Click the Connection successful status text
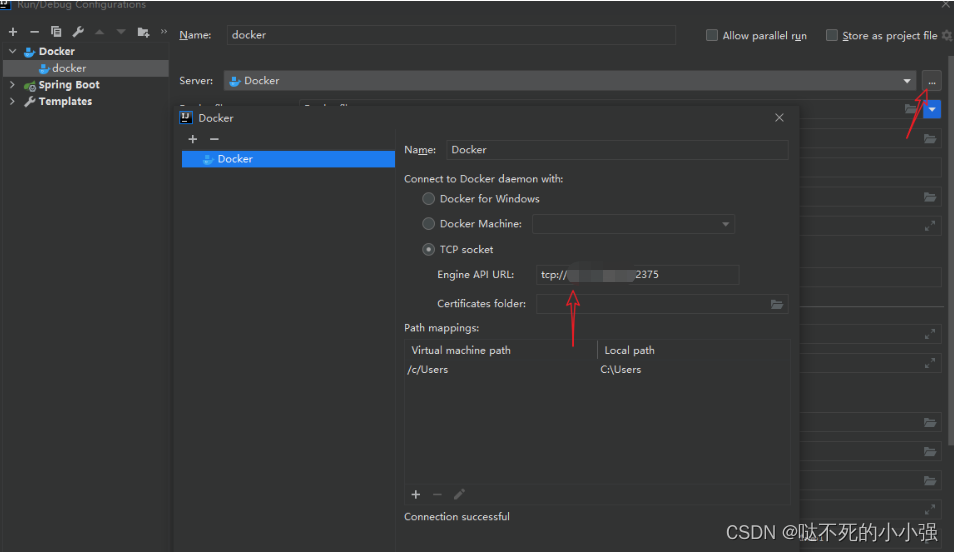This screenshot has height=552, width=954. coord(457,517)
